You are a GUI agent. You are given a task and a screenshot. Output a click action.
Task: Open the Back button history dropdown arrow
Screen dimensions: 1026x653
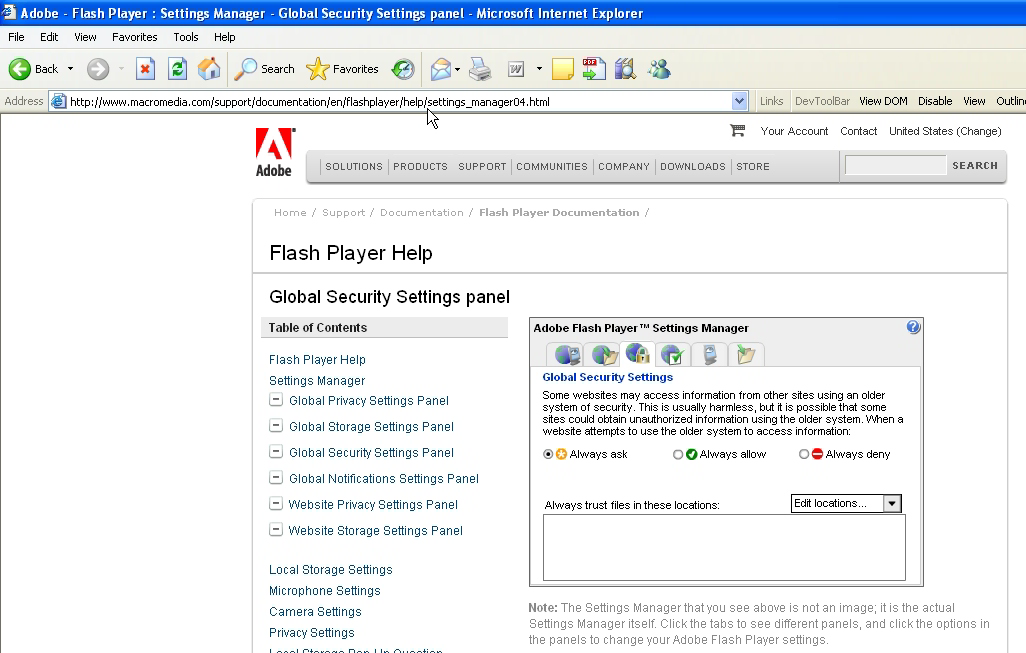pos(71,69)
